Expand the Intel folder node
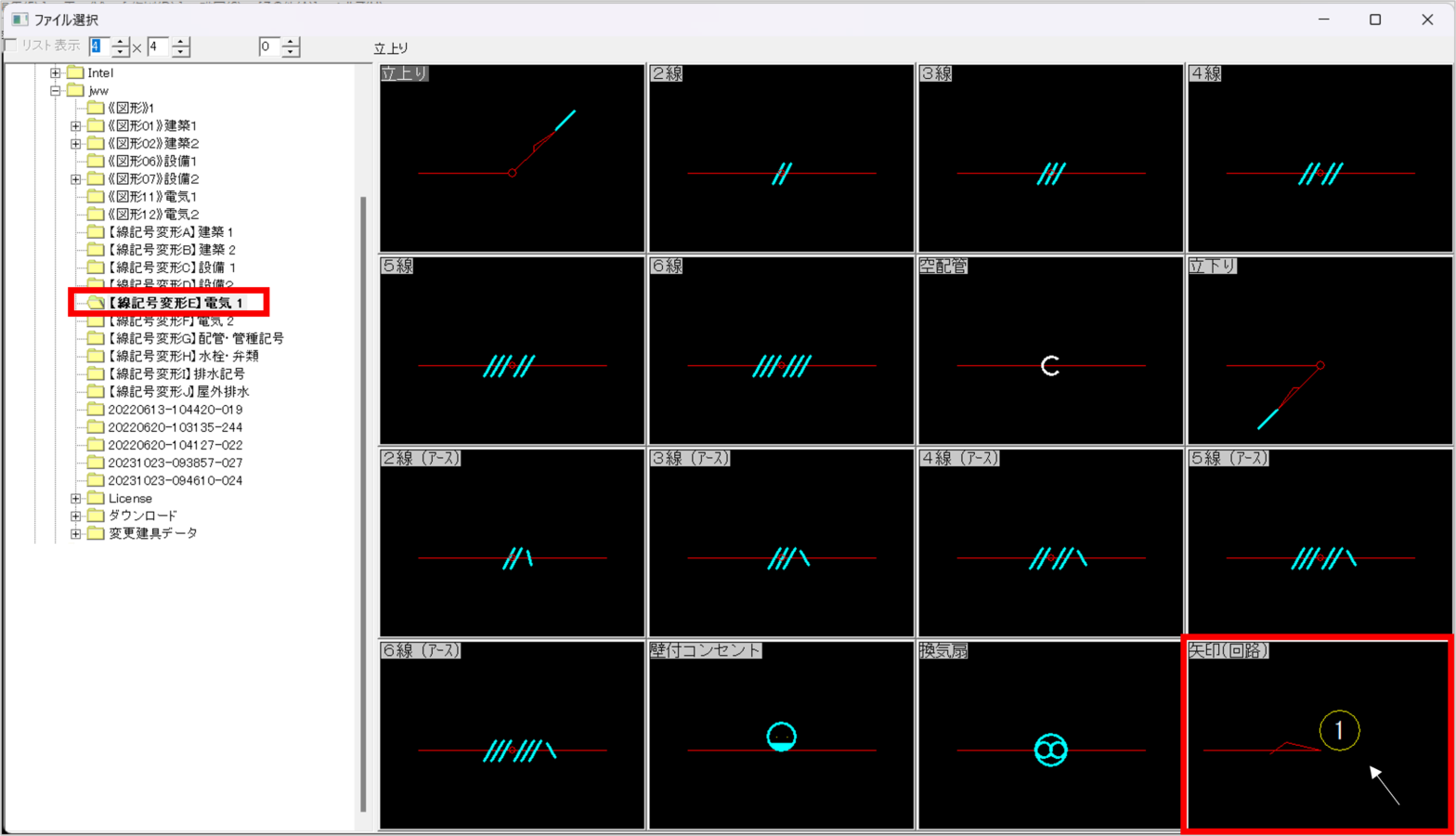 pyautogui.click(x=56, y=72)
